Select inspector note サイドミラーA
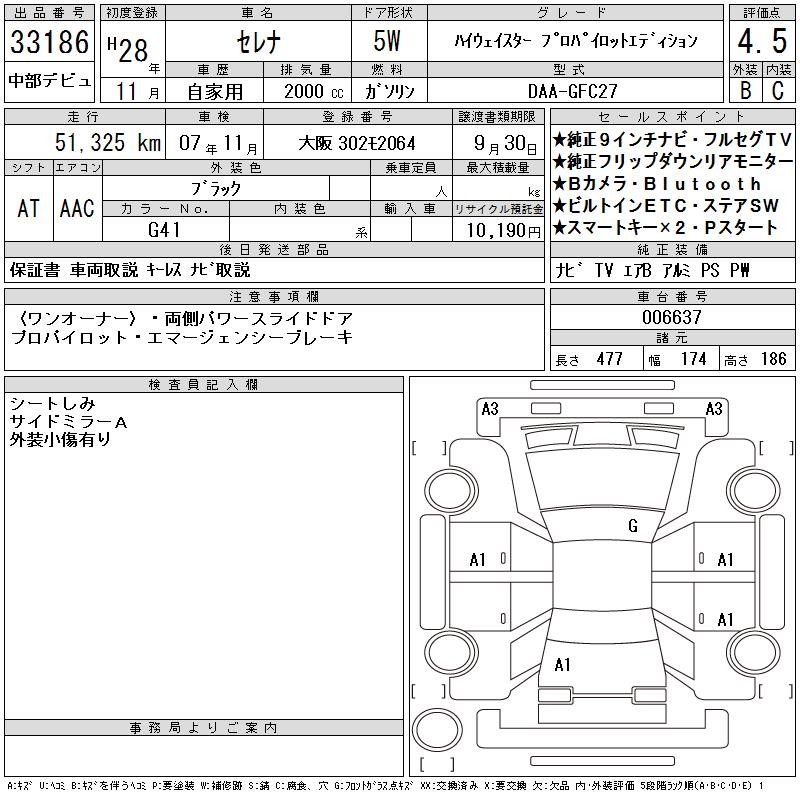Image resolution: width=800 pixels, height=800 pixels. [68, 422]
